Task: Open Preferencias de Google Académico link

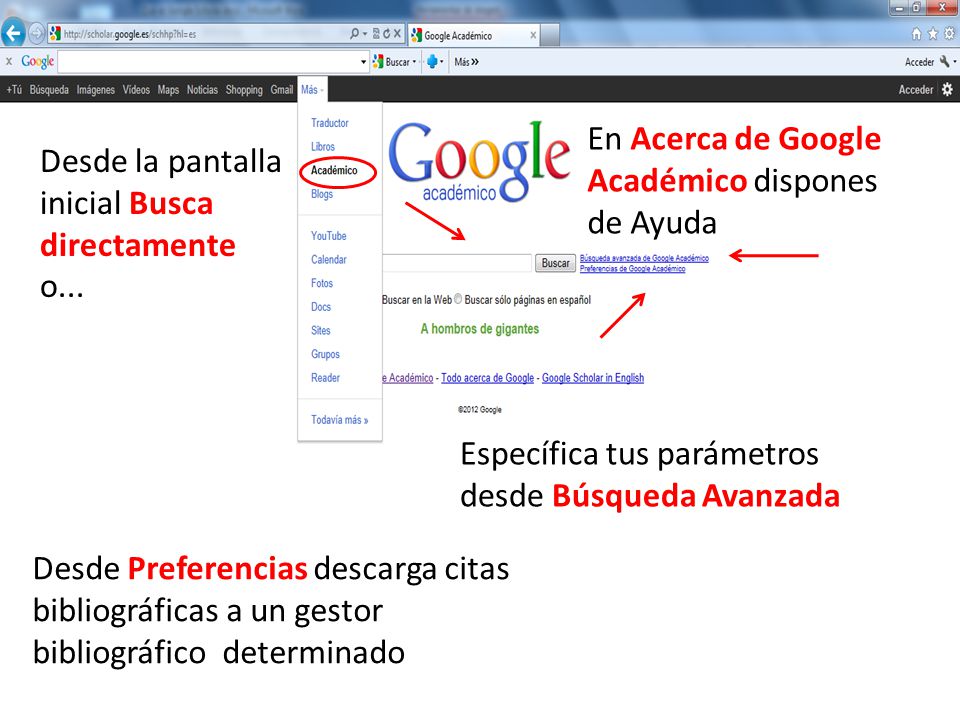Action: [x=632, y=269]
